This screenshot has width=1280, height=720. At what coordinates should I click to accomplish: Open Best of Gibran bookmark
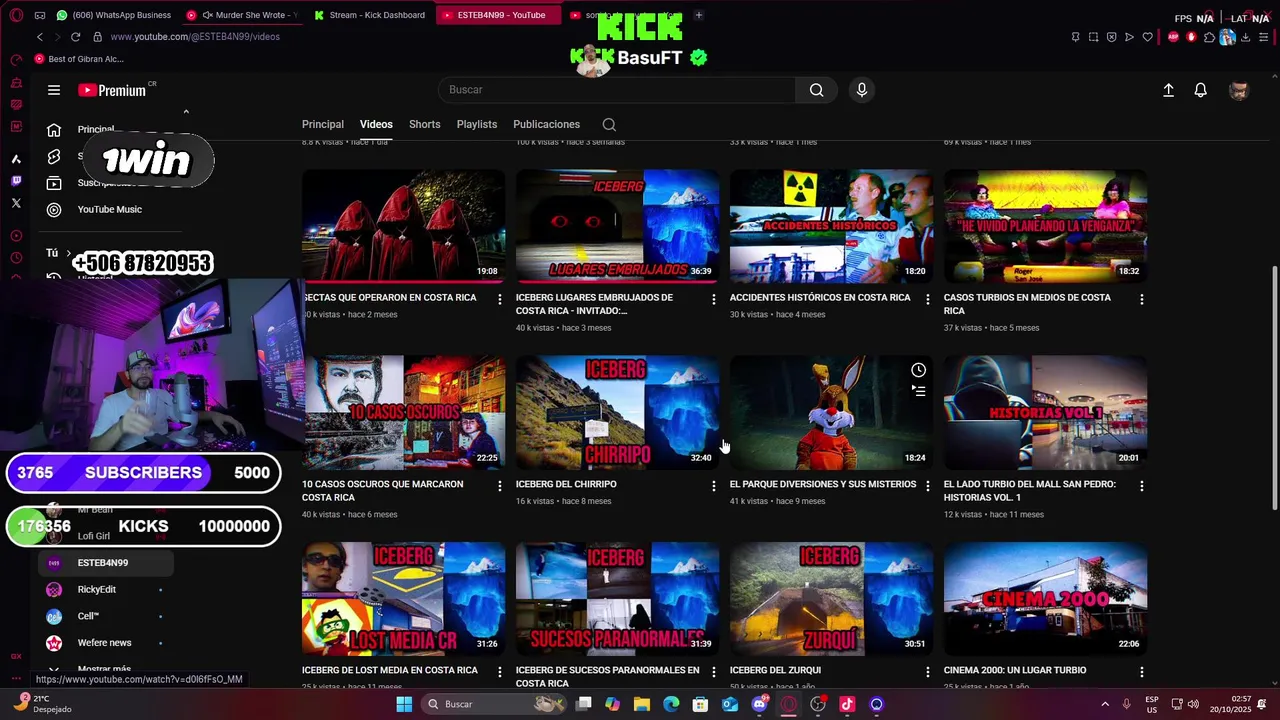pyautogui.click(x=79, y=59)
